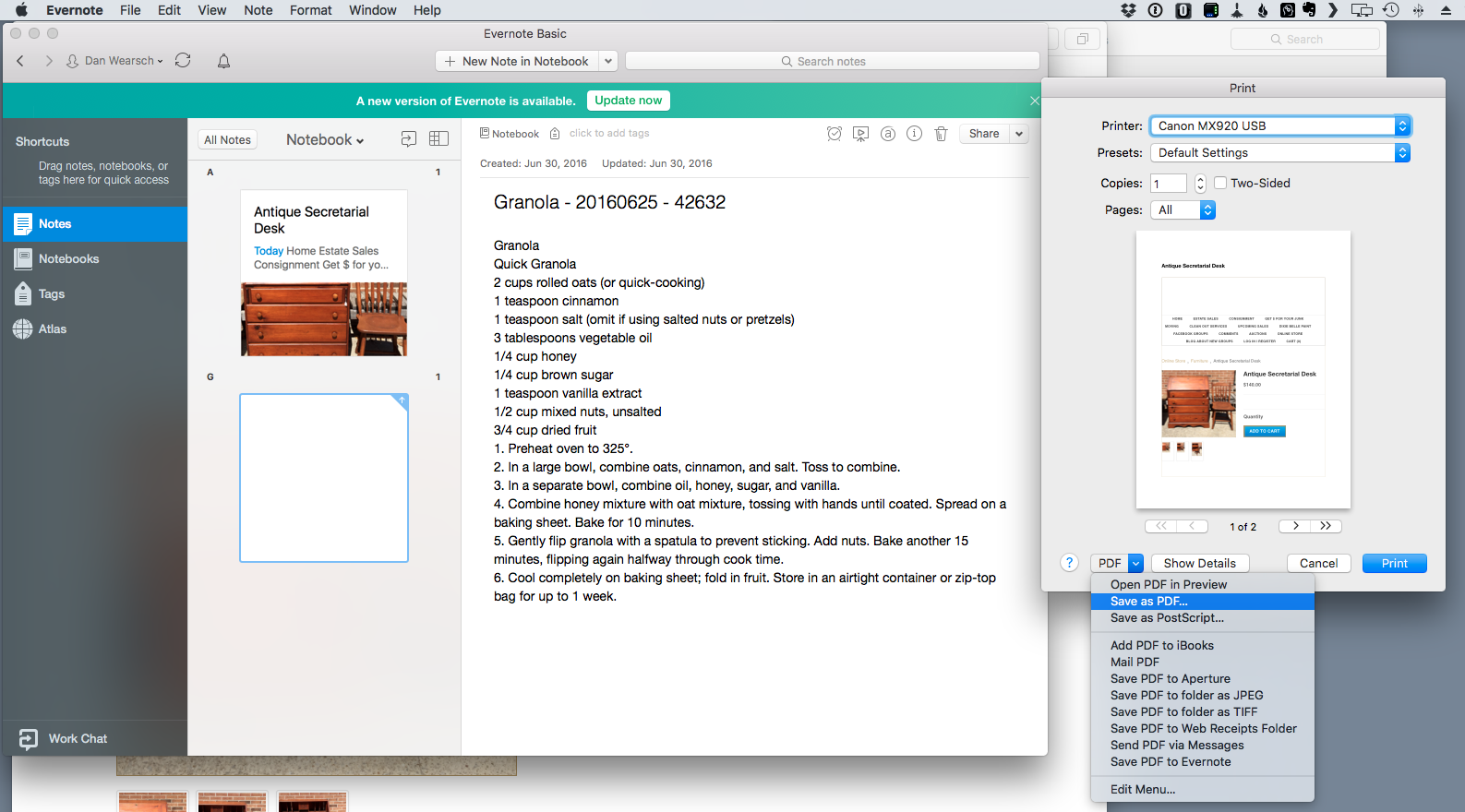
Task: Open Tags in the sidebar
Action: pyautogui.click(x=95, y=294)
